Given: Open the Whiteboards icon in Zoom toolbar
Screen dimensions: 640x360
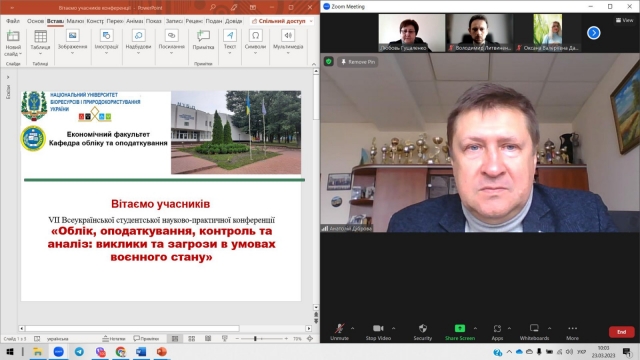Looking at the screenshot, I should click(534, 328).
